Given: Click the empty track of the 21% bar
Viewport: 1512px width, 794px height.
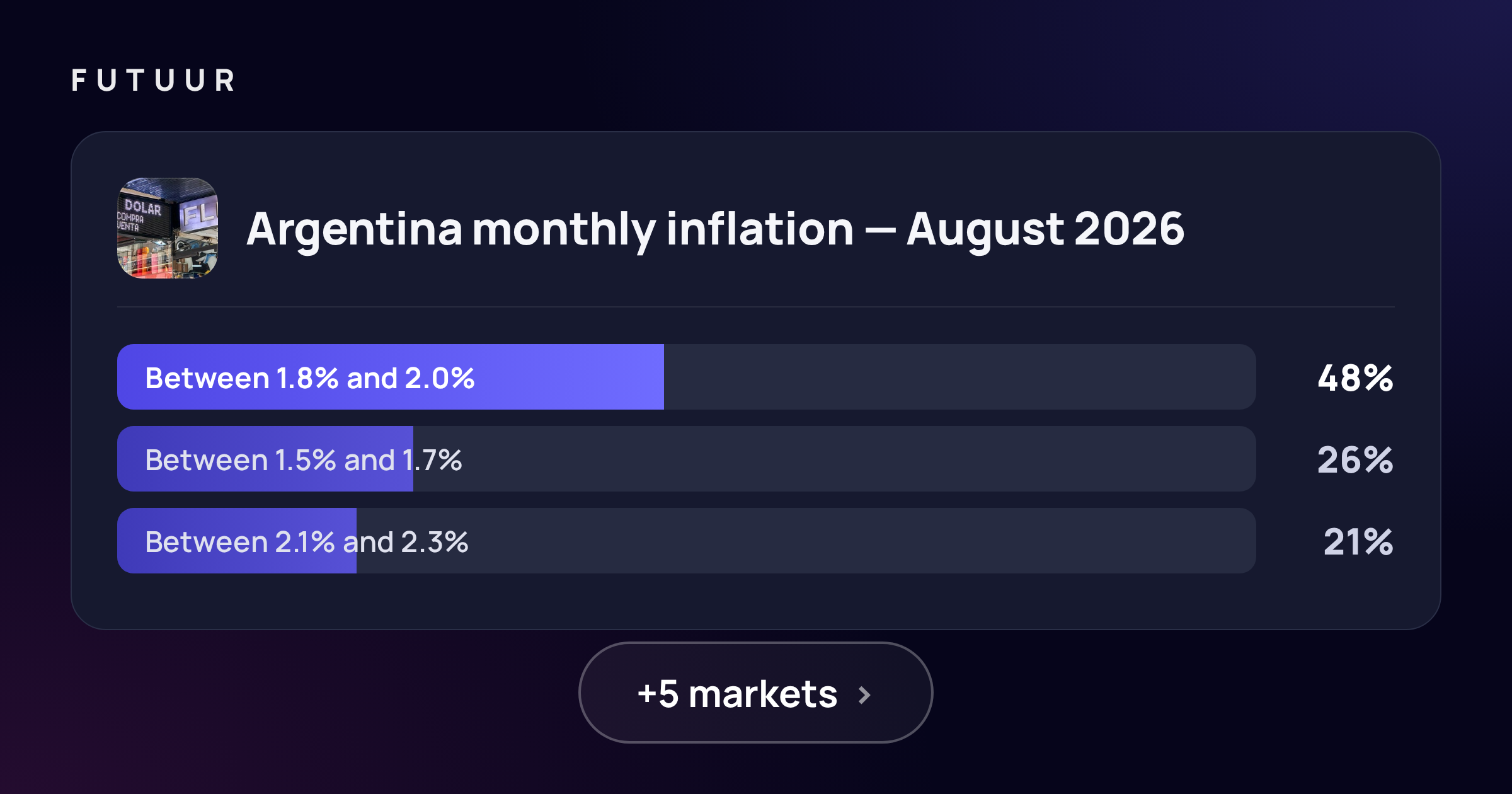Looking at the screenshot, I should [806, 541].
